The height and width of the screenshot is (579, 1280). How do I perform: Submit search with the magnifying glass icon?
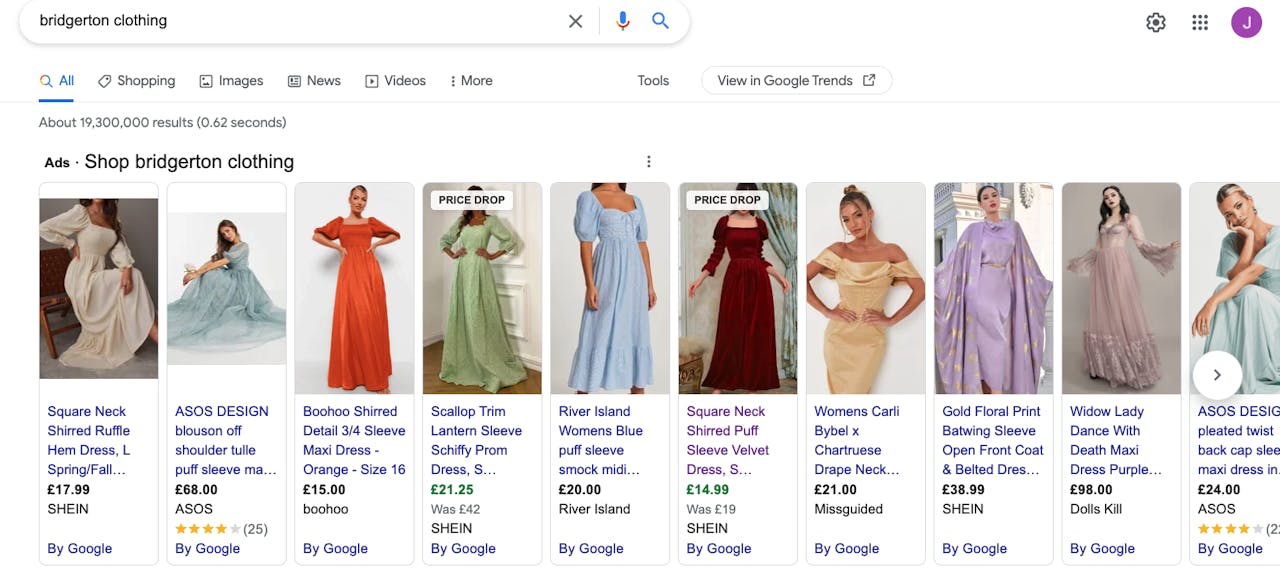tap(660, 21)
